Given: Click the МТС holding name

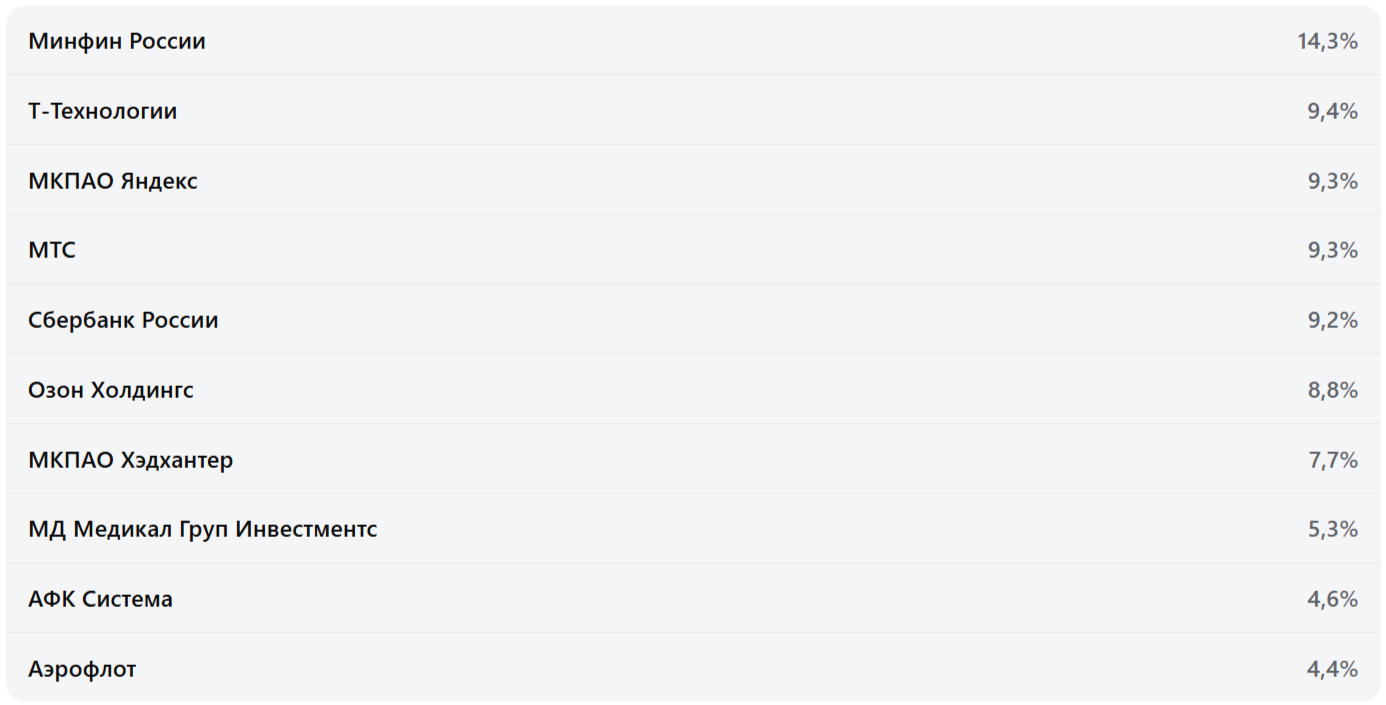Looking at the screenshot, I should point(52,250).
